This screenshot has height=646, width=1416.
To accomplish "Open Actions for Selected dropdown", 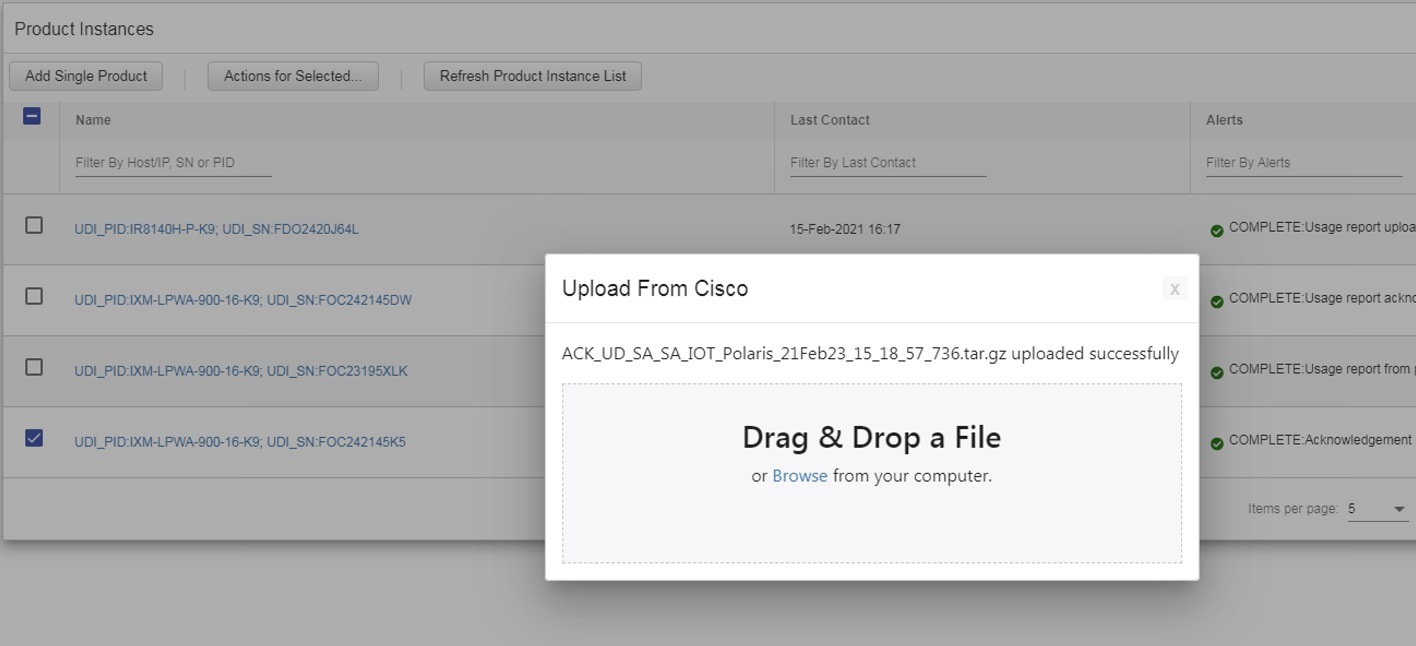I will click(x=293, y=76).
